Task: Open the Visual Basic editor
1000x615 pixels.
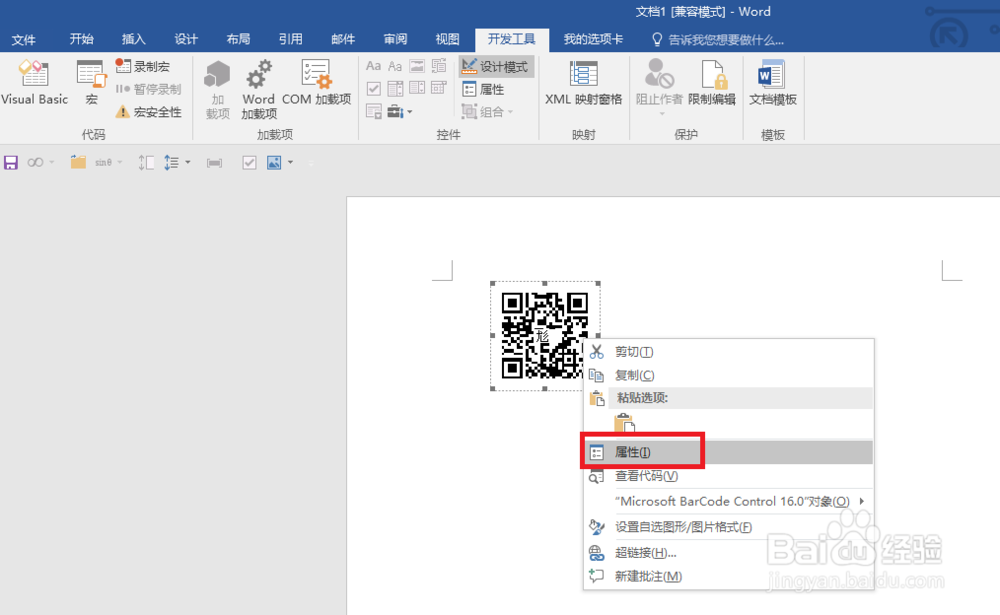Action: pos(34,83)
